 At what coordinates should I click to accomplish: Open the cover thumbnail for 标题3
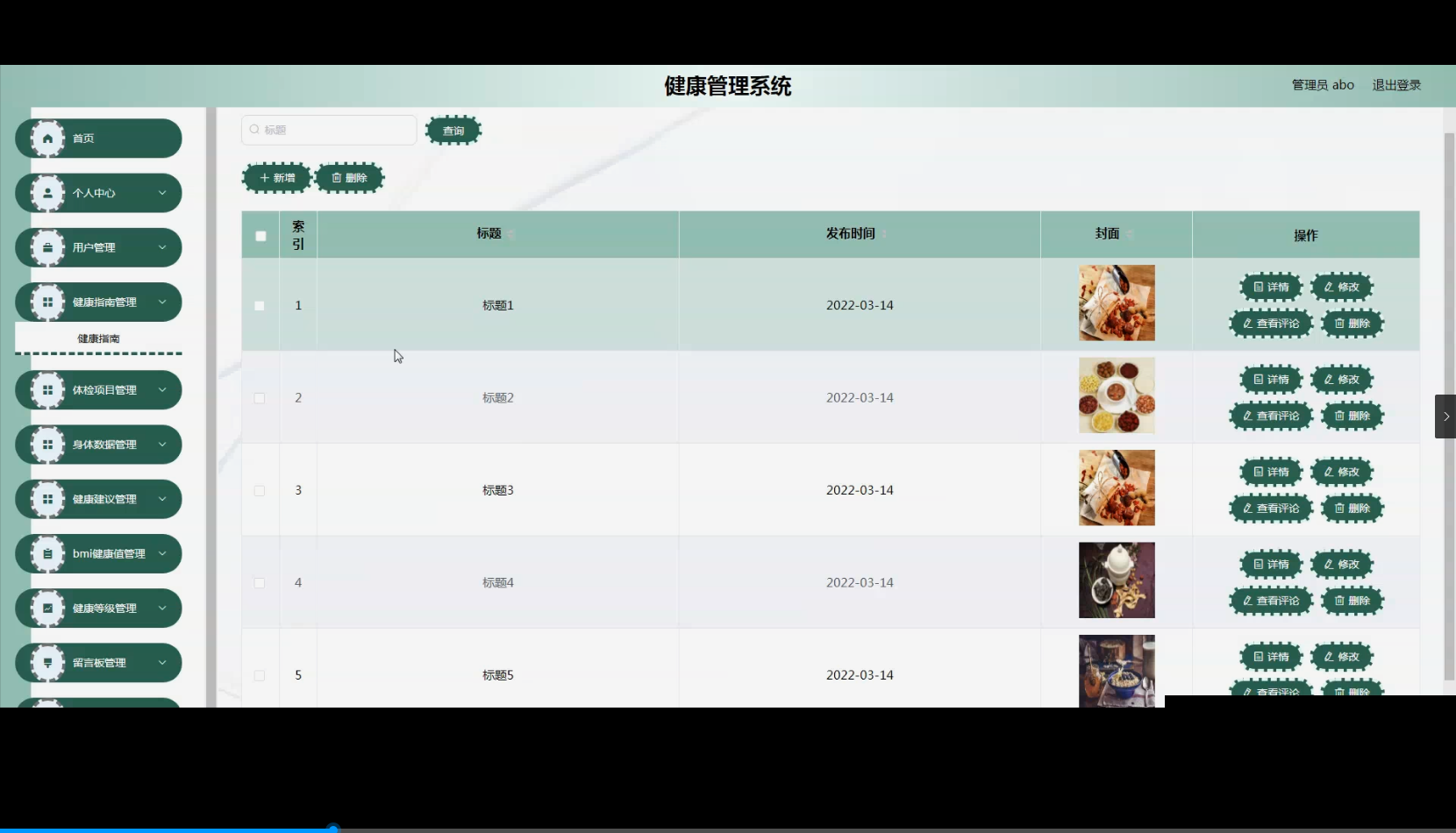tap(1117, 488)
